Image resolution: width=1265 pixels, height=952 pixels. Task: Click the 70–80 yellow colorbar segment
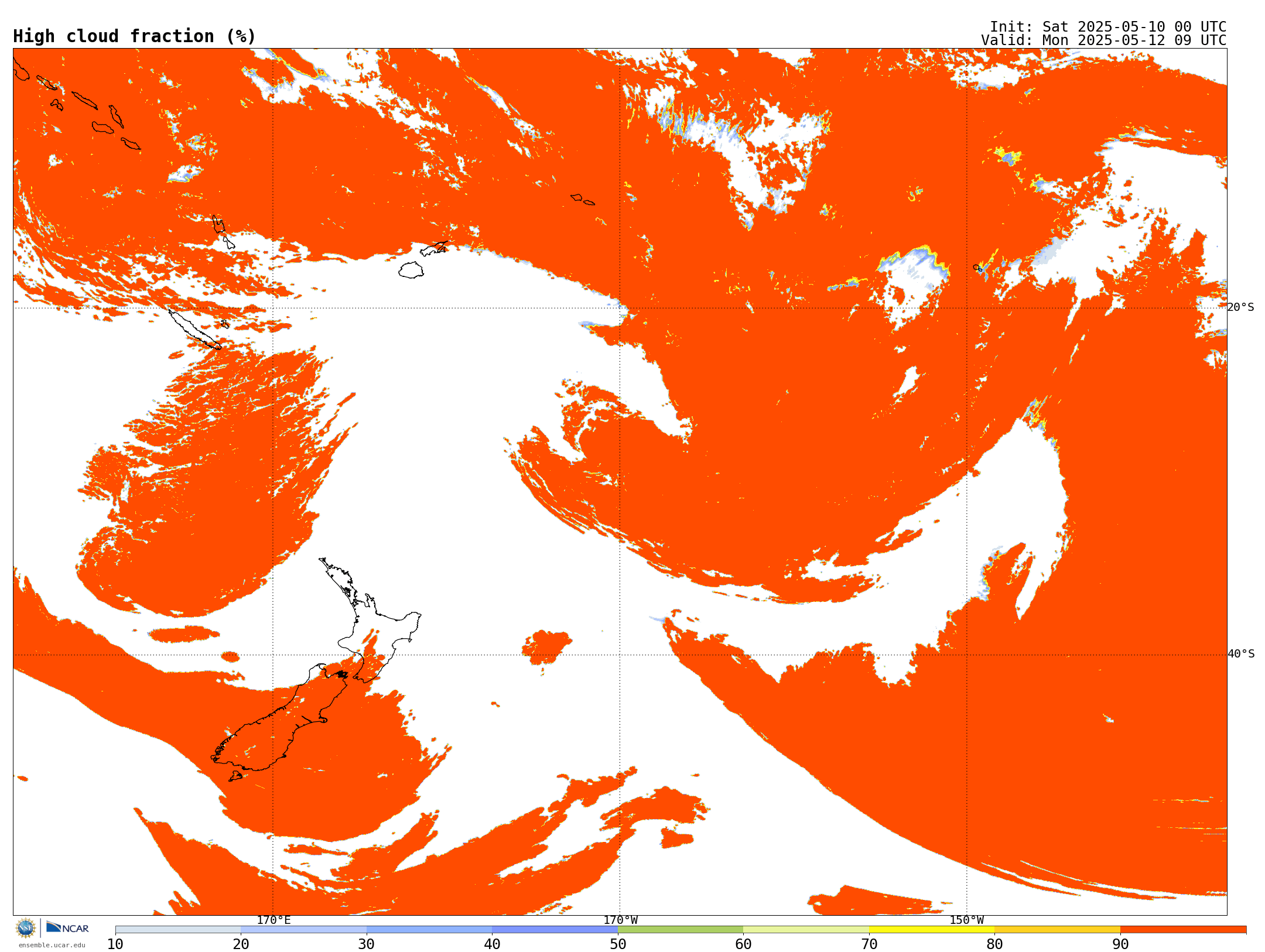[932, 930]
